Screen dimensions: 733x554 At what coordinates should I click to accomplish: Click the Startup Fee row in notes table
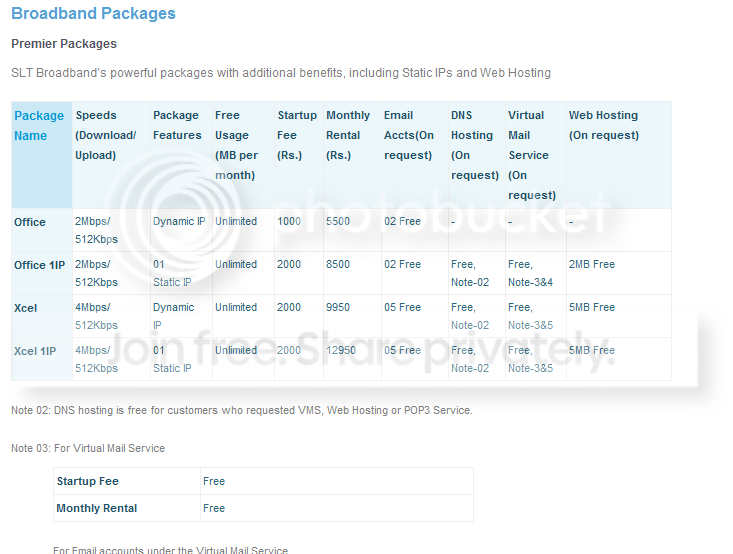point(264,481)
